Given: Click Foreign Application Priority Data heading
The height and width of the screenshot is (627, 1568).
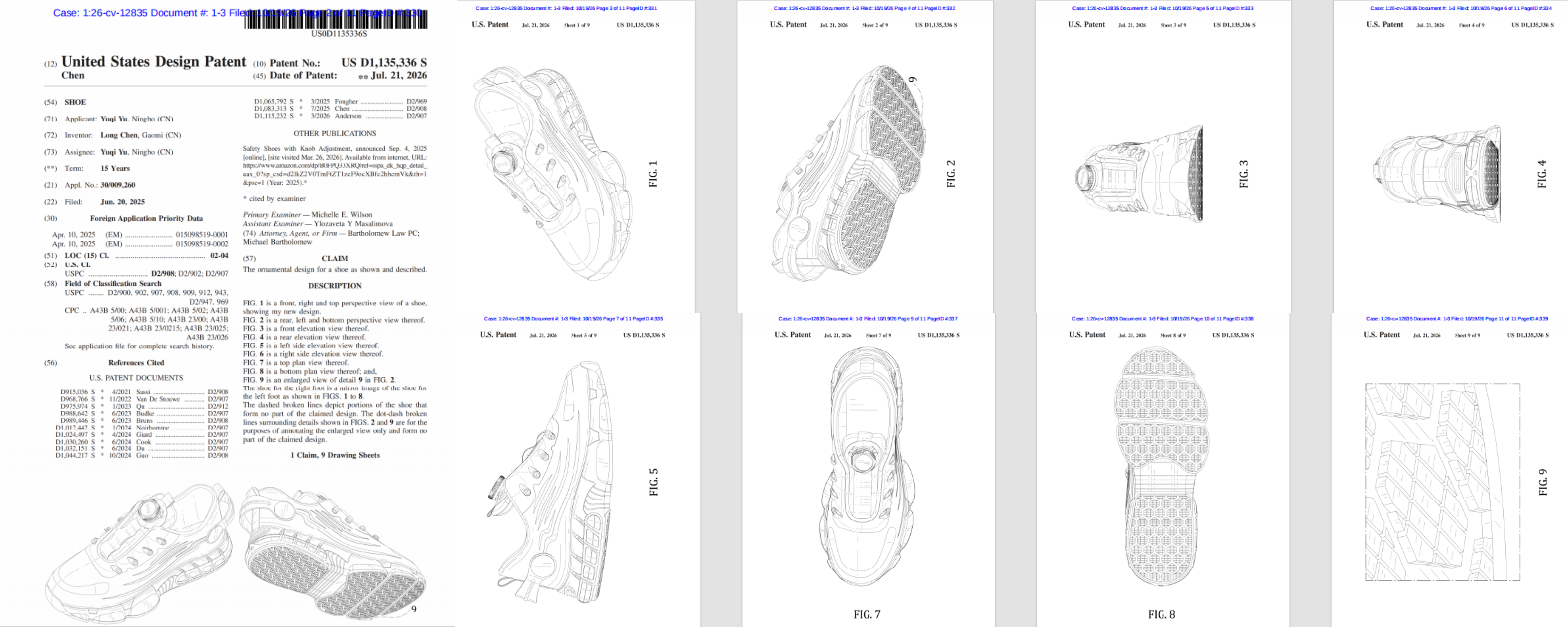Looking at the screenshot, I should pos(147,218).
